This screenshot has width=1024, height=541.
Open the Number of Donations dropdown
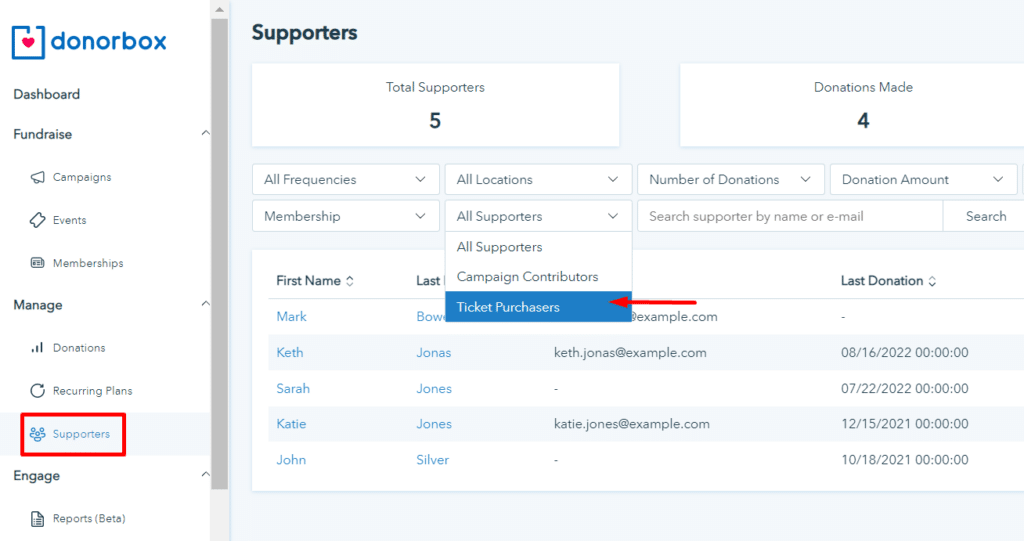coord(730,180)
